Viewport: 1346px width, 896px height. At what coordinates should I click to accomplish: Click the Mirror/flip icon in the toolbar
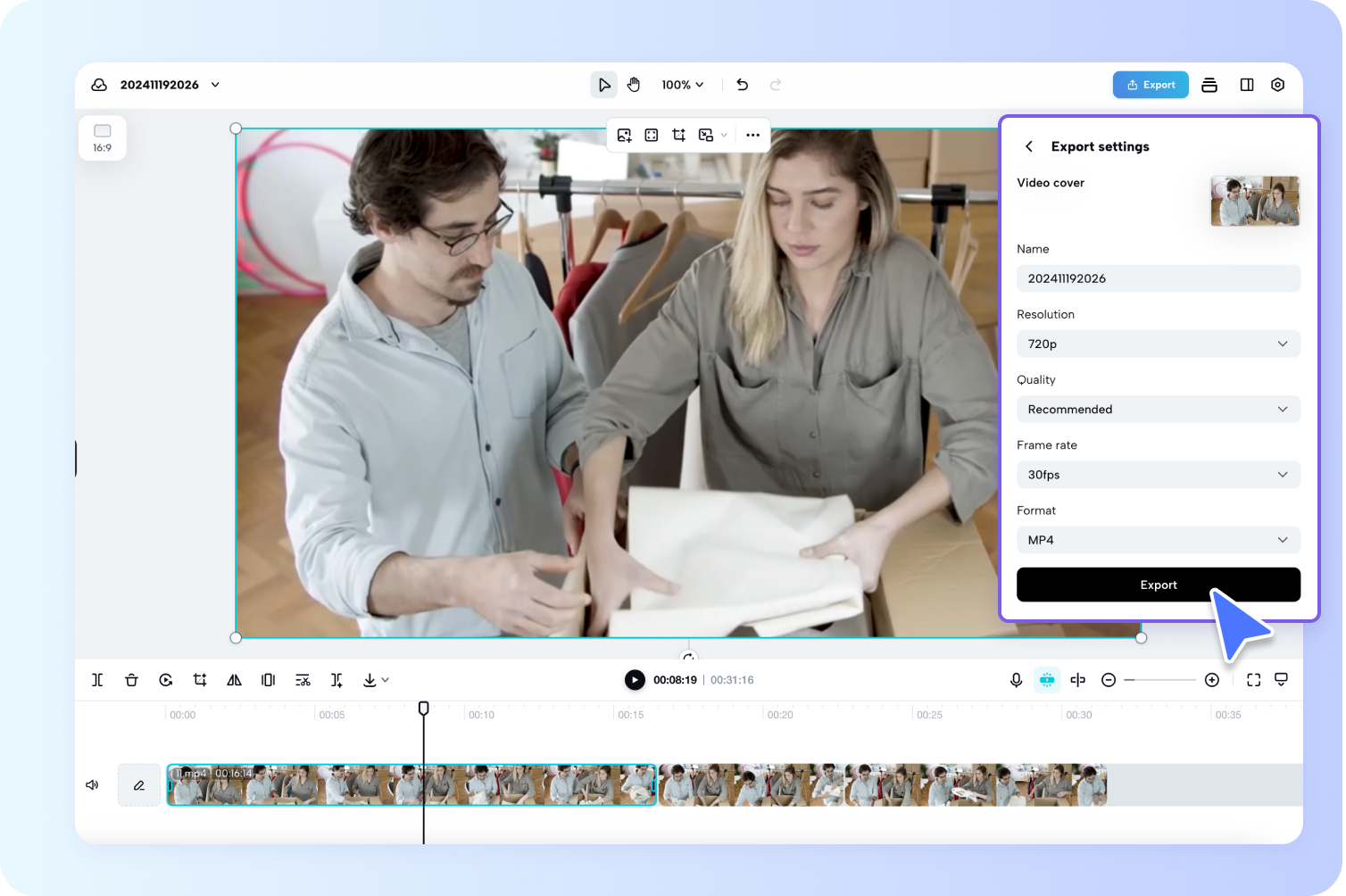tap(234, 679)
